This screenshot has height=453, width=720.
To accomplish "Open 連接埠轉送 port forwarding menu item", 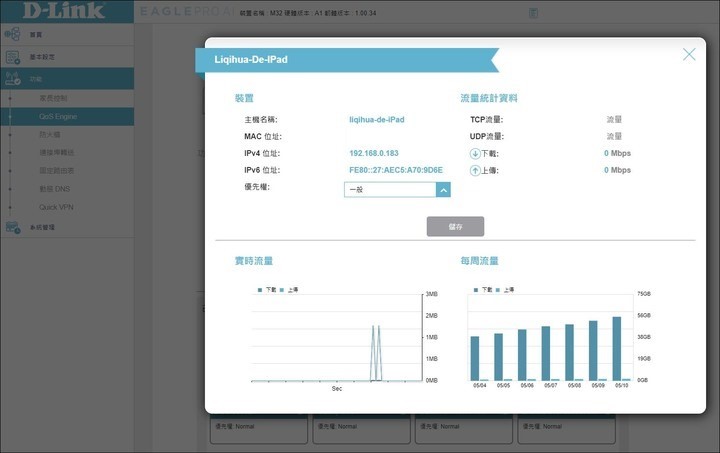I will (56, 152).
